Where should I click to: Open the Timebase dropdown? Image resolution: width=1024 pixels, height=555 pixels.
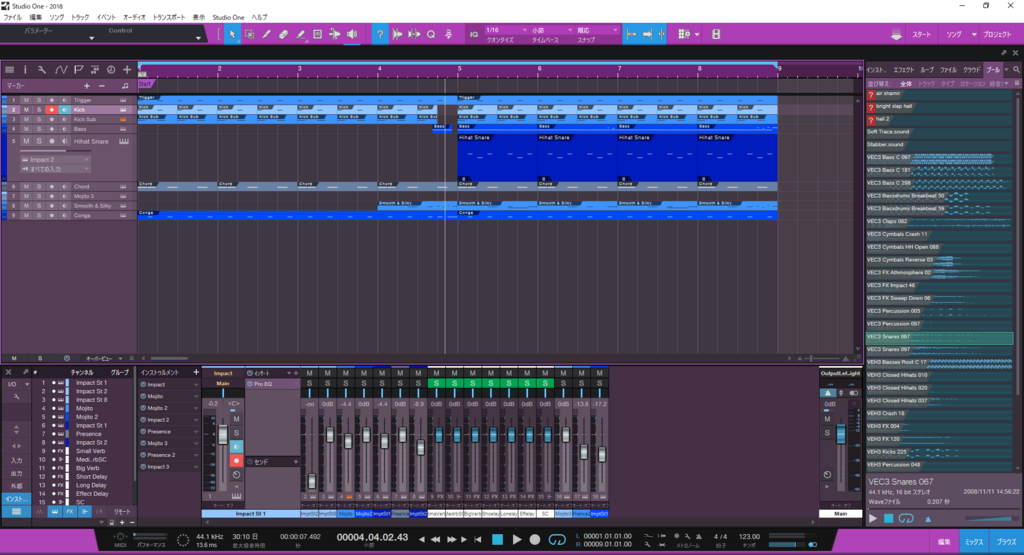552,30
